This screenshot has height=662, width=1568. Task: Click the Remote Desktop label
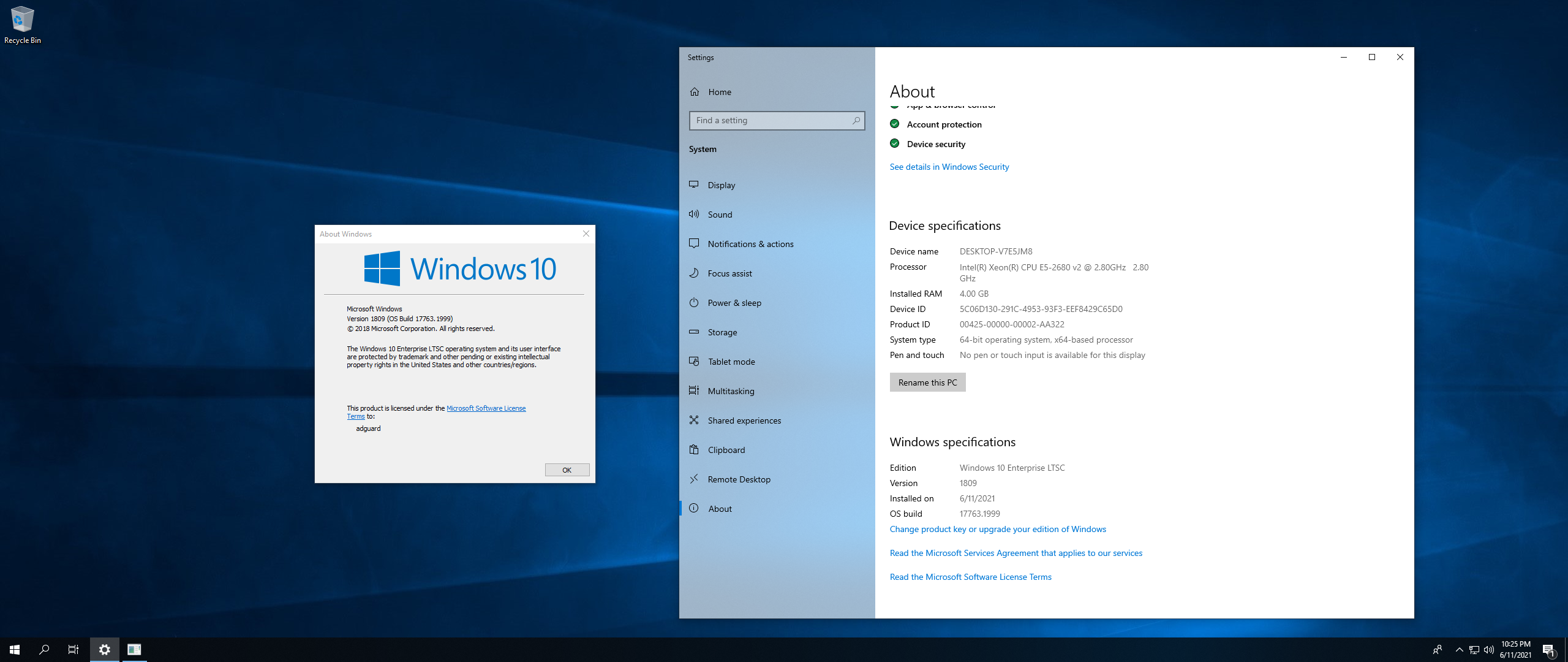[739, 479]
